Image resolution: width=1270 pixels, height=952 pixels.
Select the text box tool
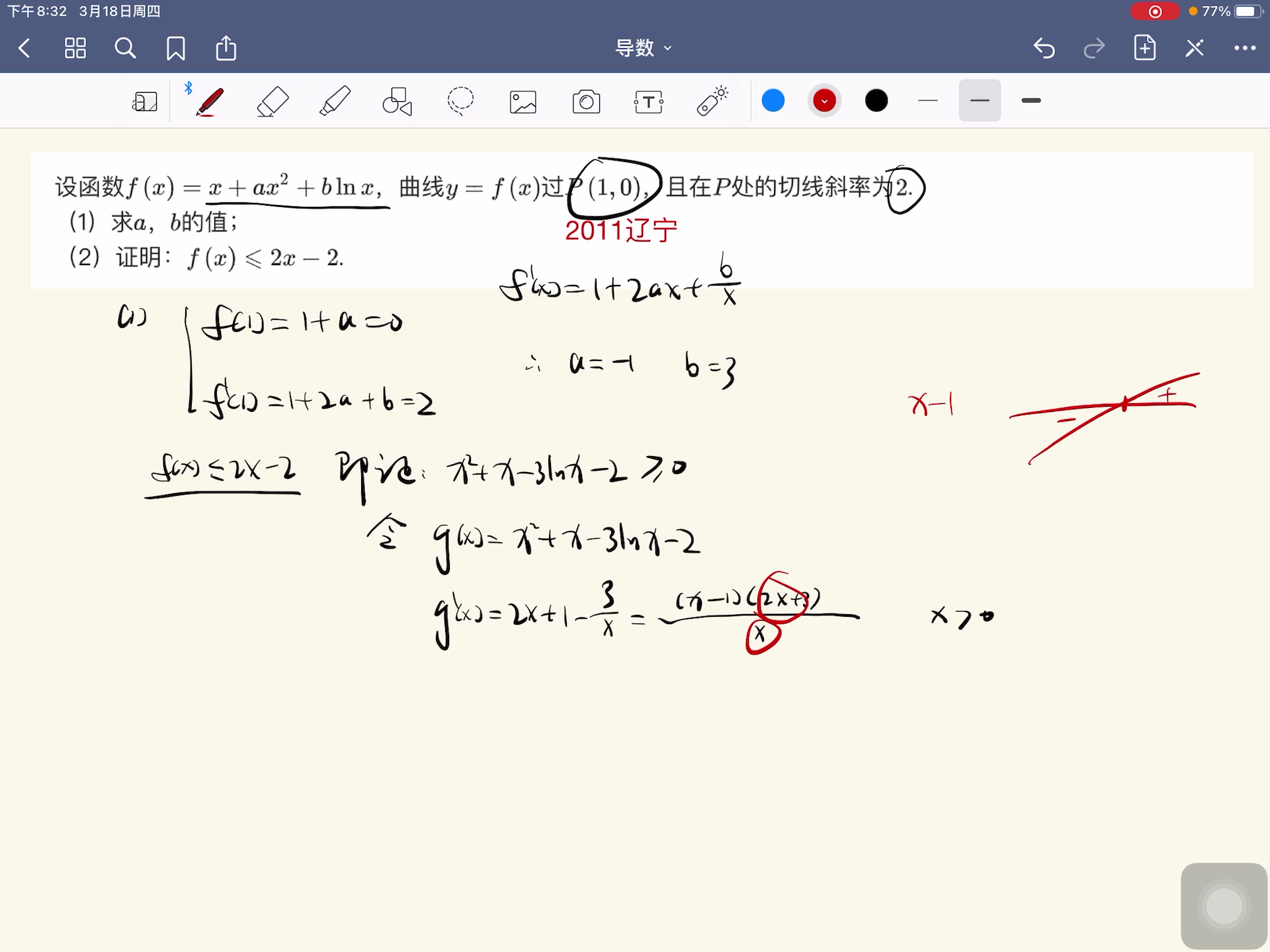(x=648, y=100)
